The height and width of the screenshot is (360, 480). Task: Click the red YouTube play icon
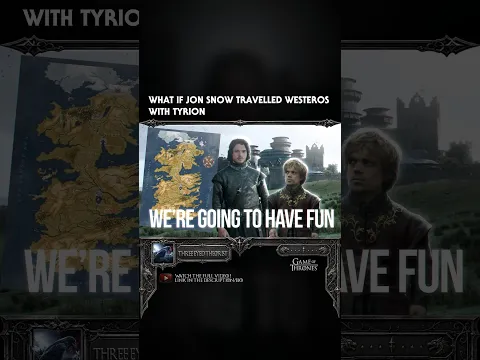tap(166, 278)
